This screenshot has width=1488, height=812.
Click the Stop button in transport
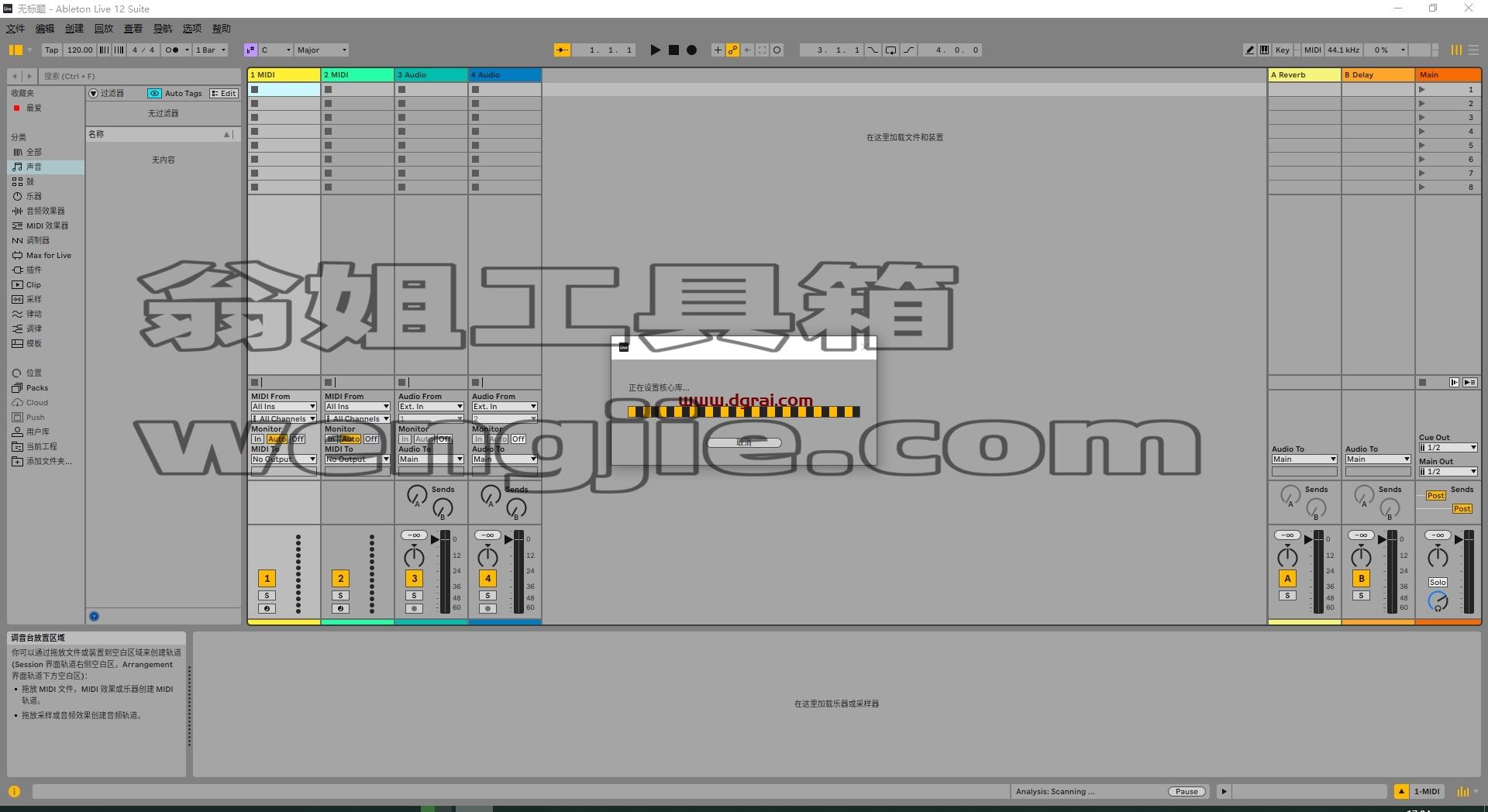click(x=673, y=50)
